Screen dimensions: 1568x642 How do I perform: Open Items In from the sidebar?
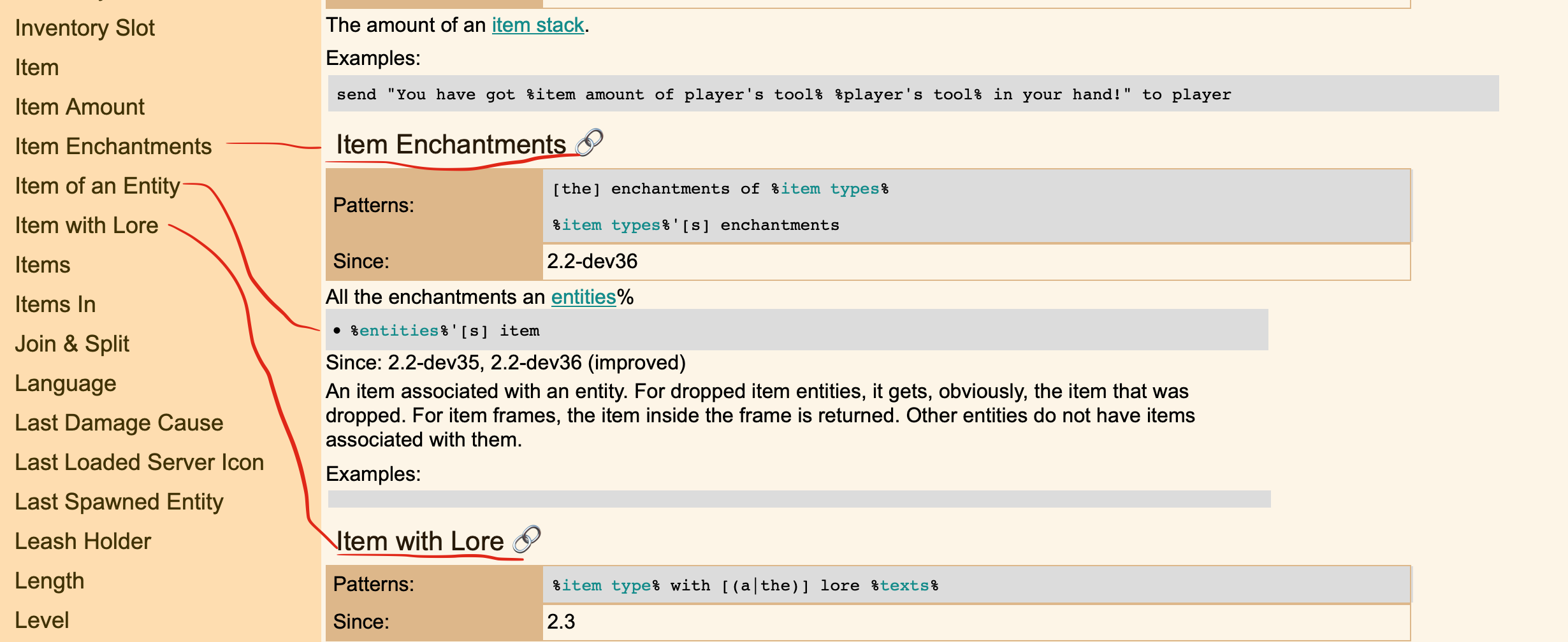(55, 304)
